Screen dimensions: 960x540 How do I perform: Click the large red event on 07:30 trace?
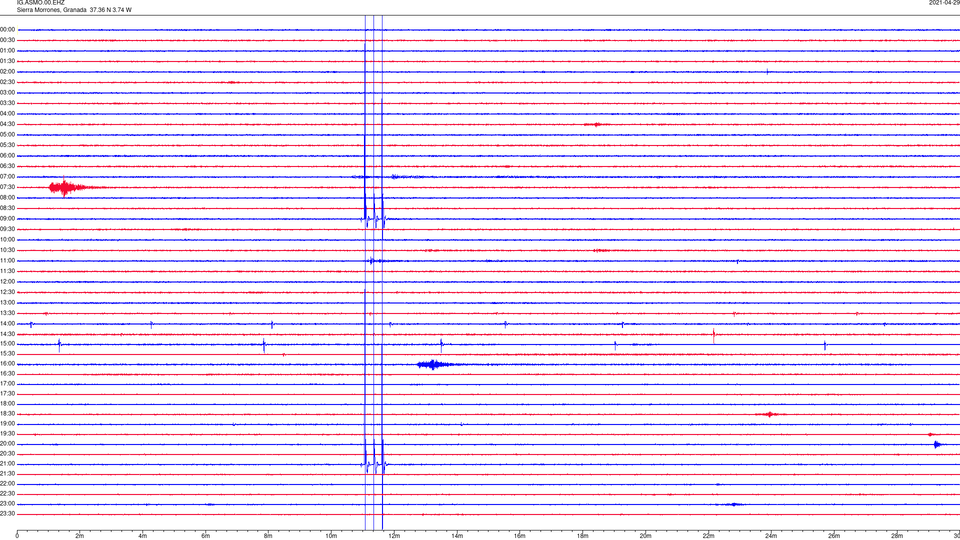tap(72, 187)
